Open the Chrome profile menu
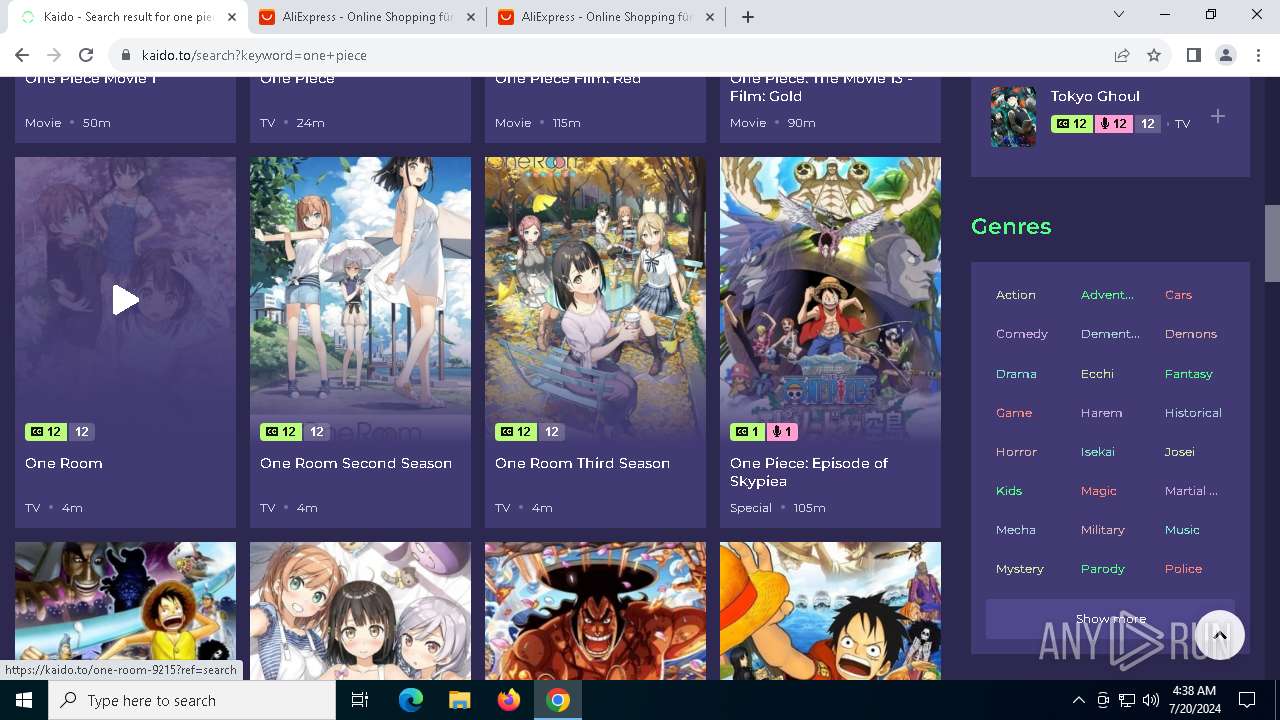The width and height of the screenshot is (1280, 720). 1226,56
